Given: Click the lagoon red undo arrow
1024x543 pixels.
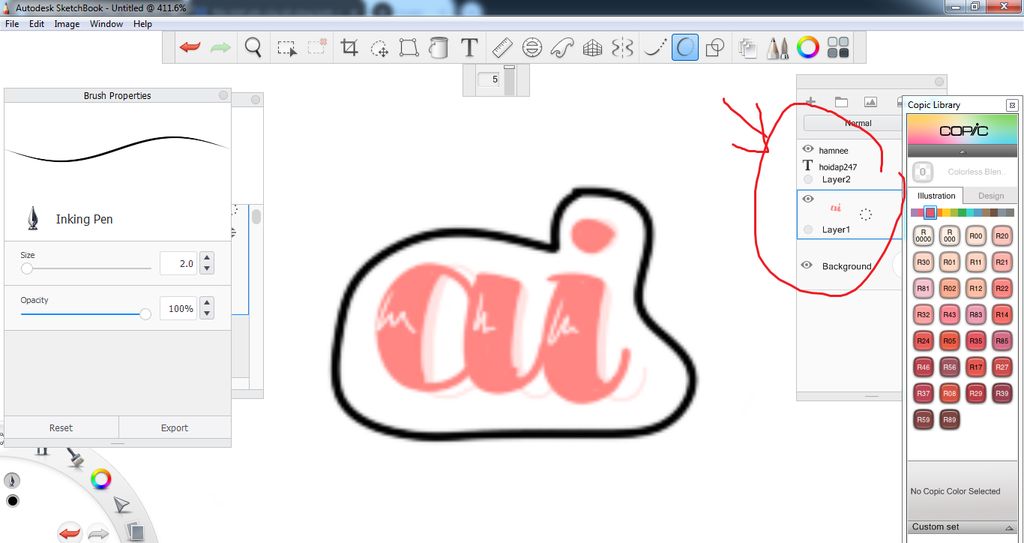Looking at the screenshot, I should coord(69,533).
